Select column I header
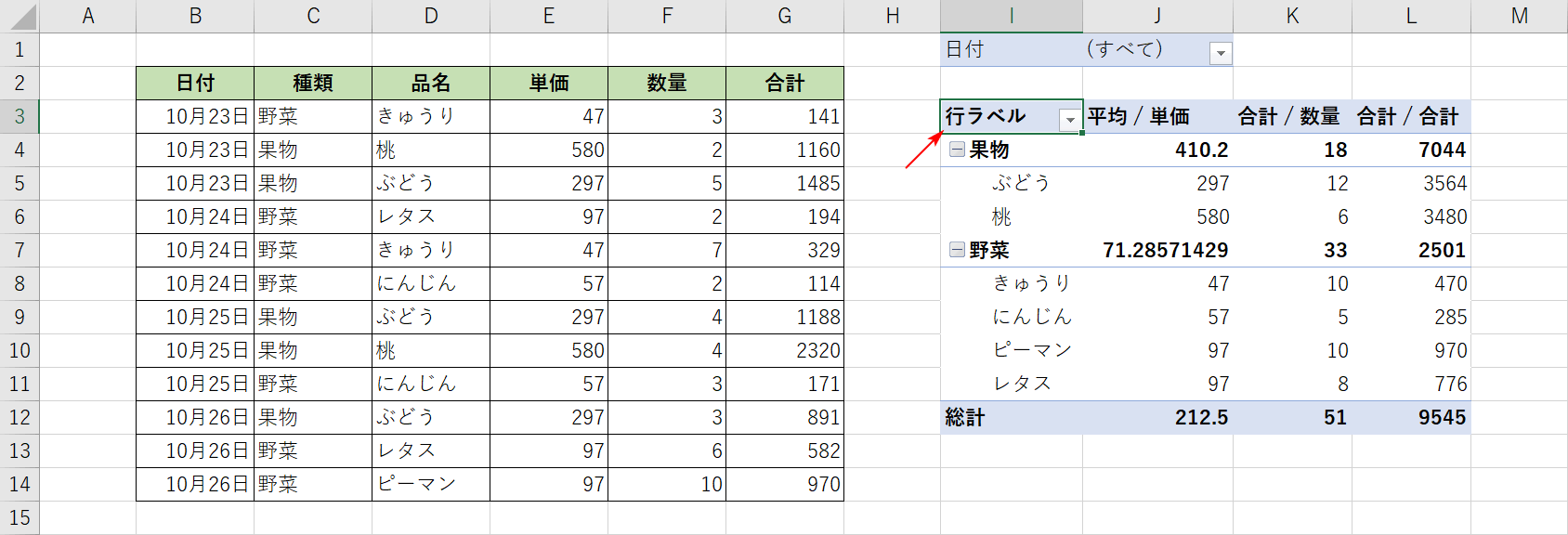Viewport: 1568px width, 535px height. pos(1011,16)
